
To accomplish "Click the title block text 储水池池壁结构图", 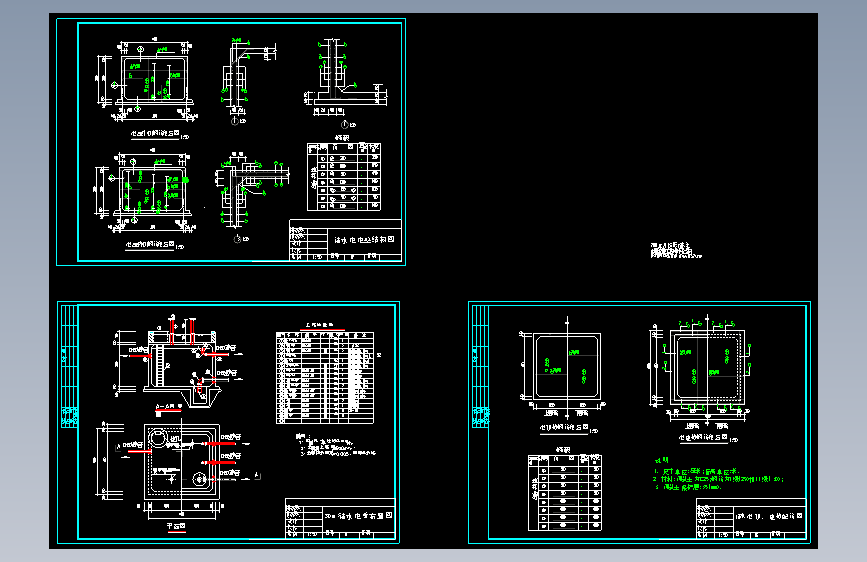I will [x=364, y=240].
